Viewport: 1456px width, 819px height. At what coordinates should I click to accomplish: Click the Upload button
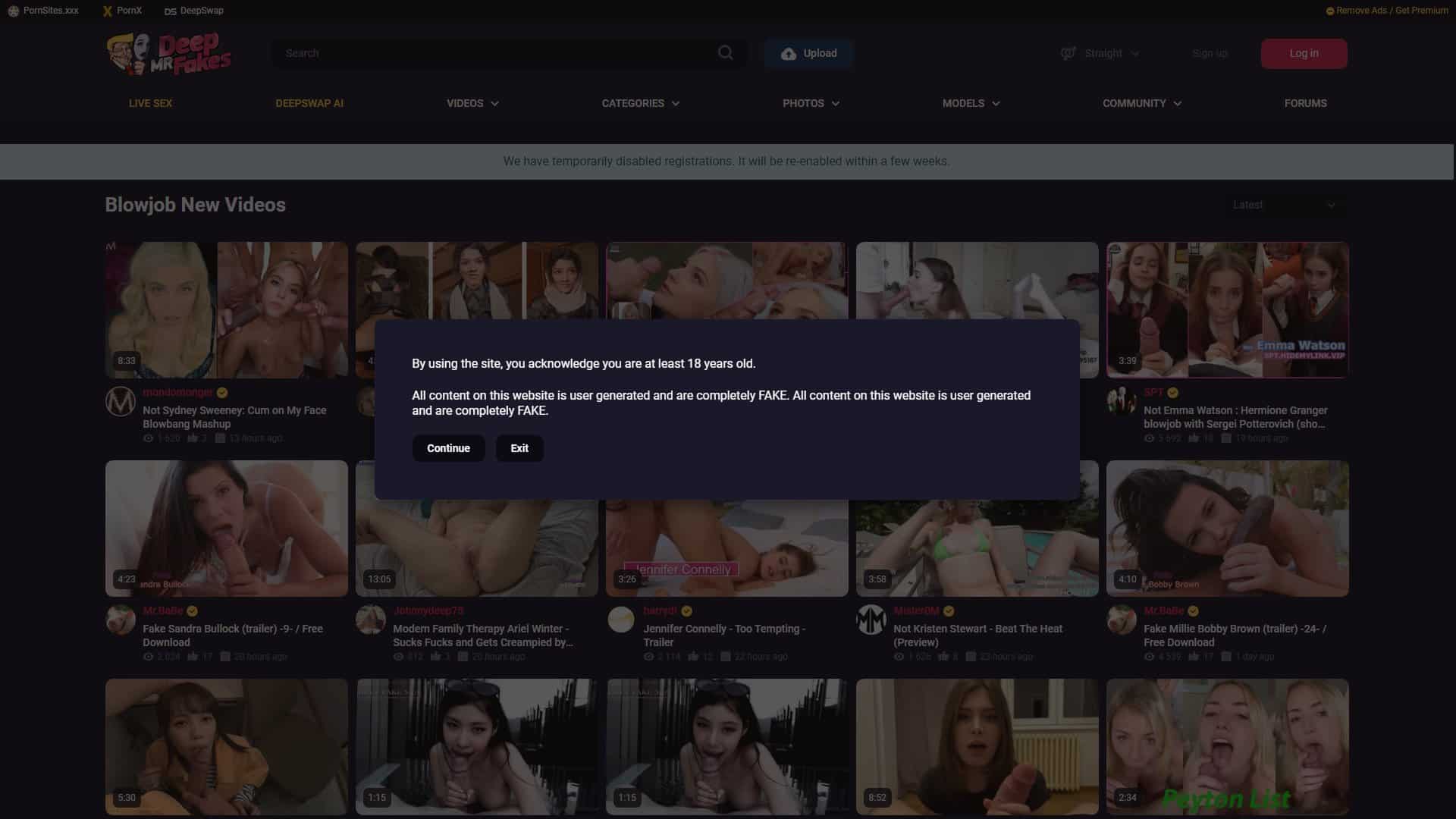pyautogui.click(x=809, y=53)
